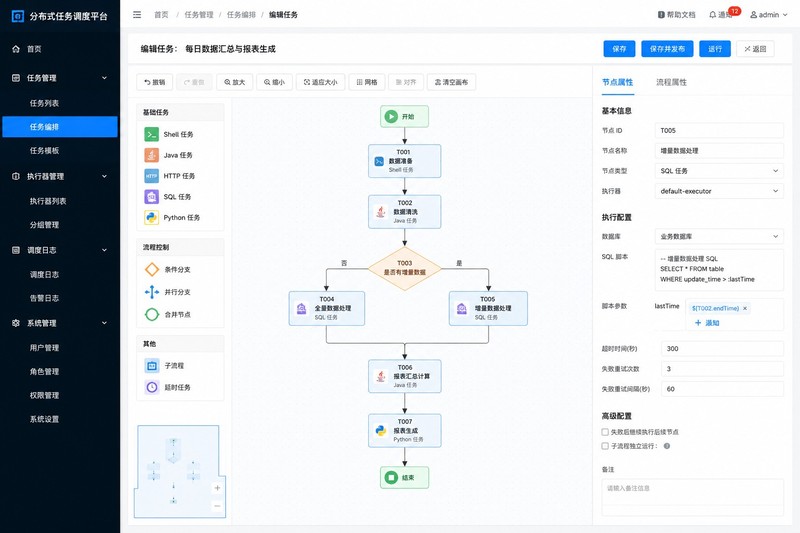Image resolution: width=800 pixels, height=533 pixels.
Task: Select node T002 数据清洗
Action: point(405,212)
